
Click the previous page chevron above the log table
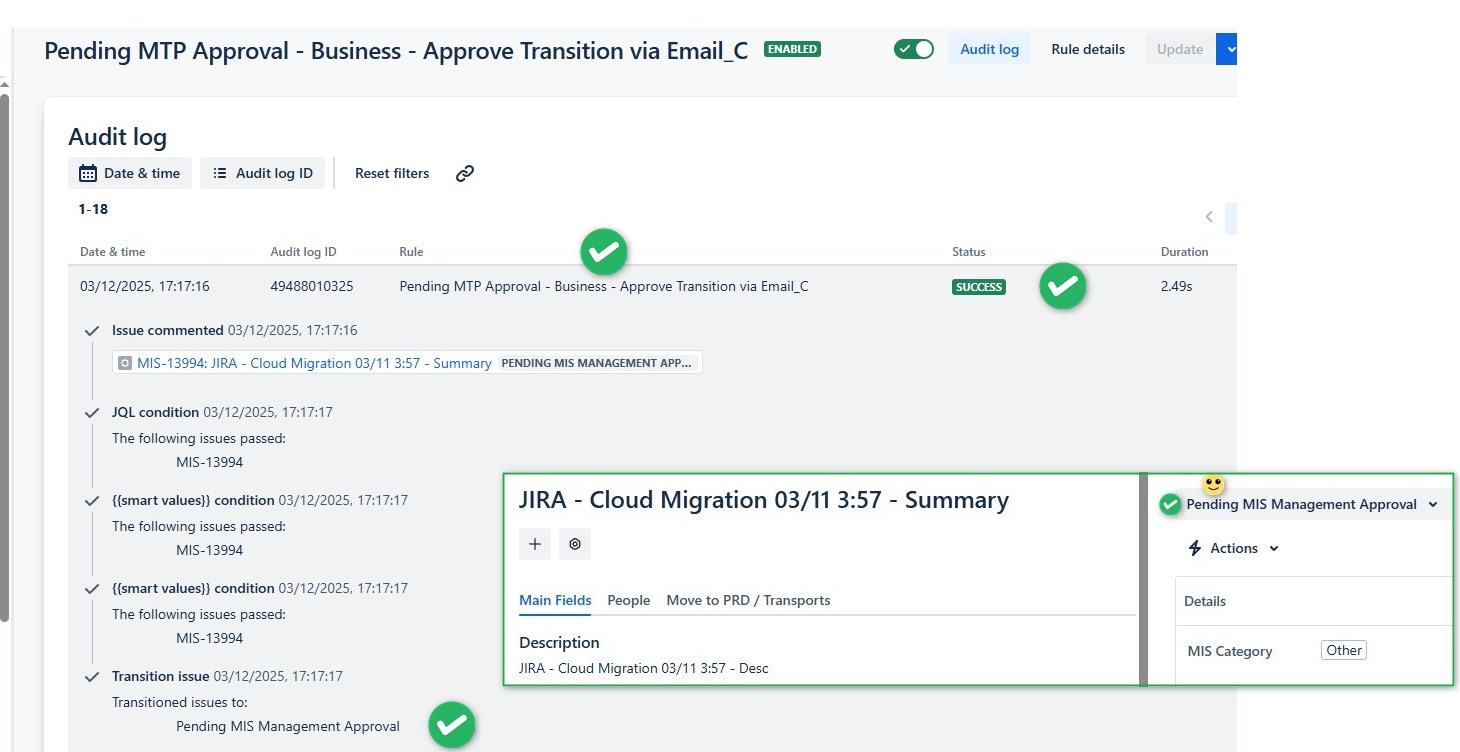pyautogui.click(x=1209, y=216)
